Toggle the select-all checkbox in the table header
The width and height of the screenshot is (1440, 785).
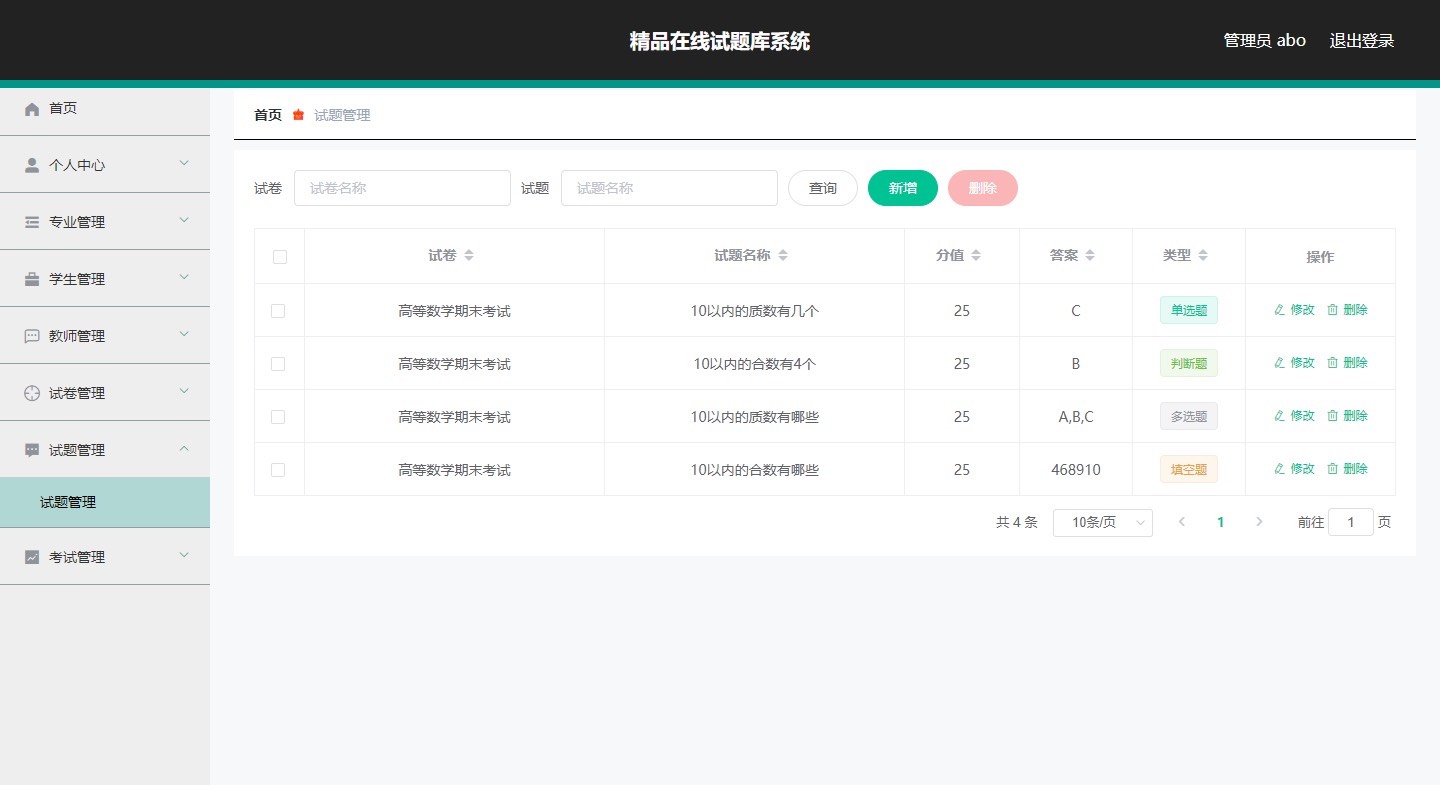click(x=280, y=257)
